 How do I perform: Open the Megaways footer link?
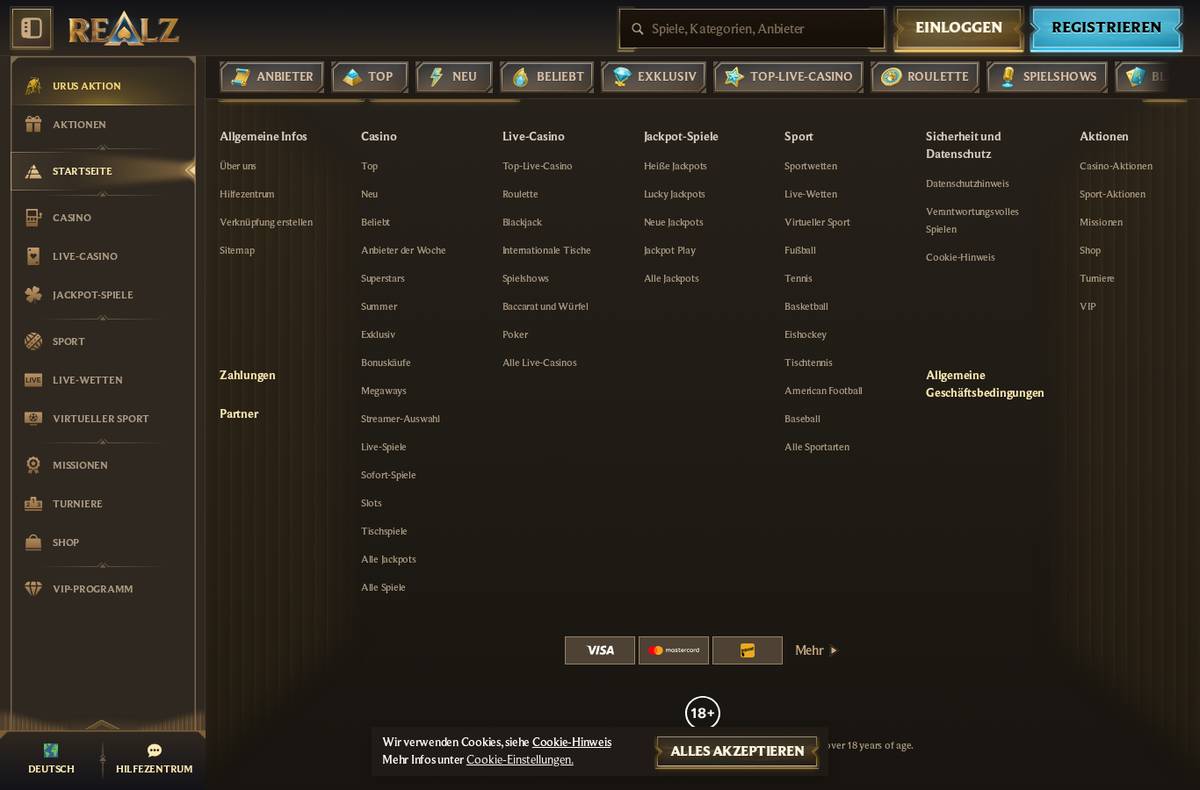pos(383,391)
